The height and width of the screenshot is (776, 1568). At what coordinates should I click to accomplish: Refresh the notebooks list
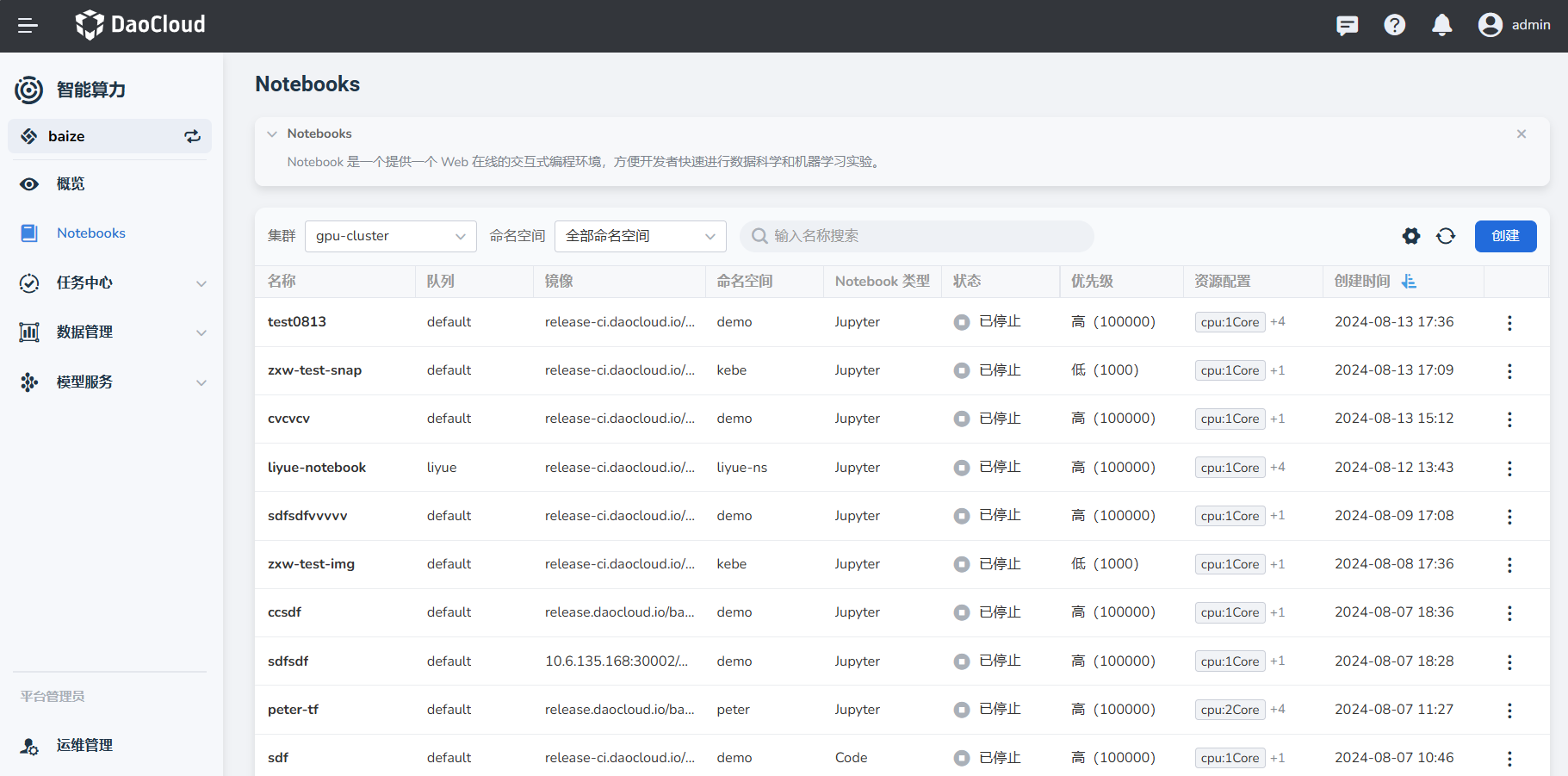click(1446, 236)
